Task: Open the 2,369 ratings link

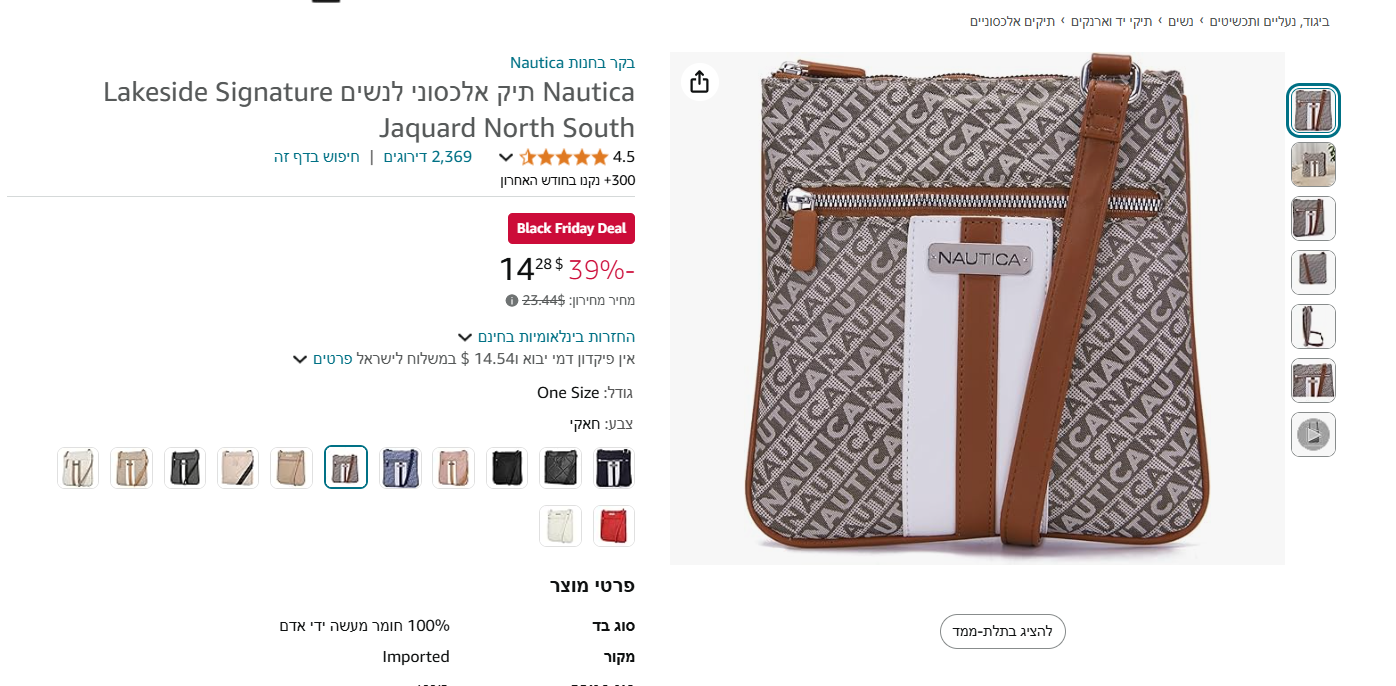Action: click(x=428, y=156)
